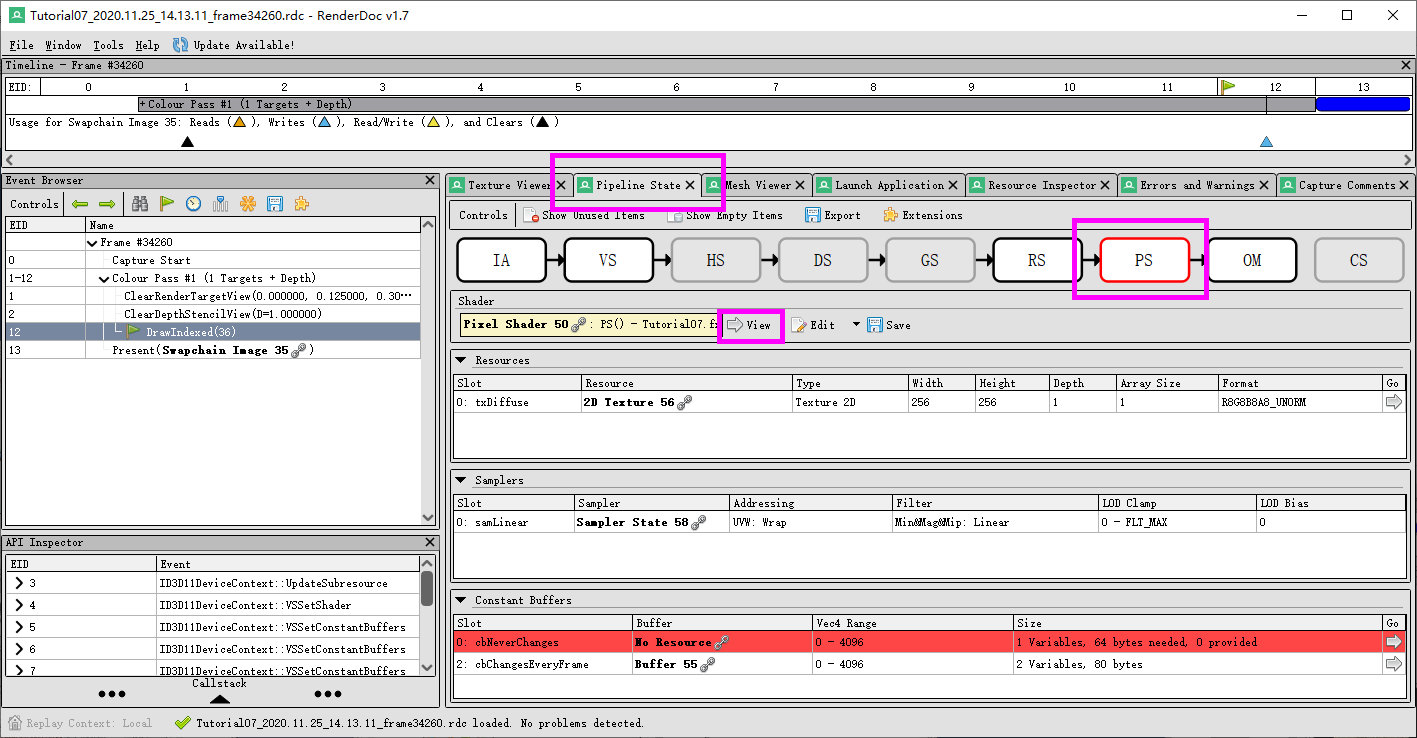Toggle Show Empty Items
The image size is (1417, 738).
click(x=725, y=215)
